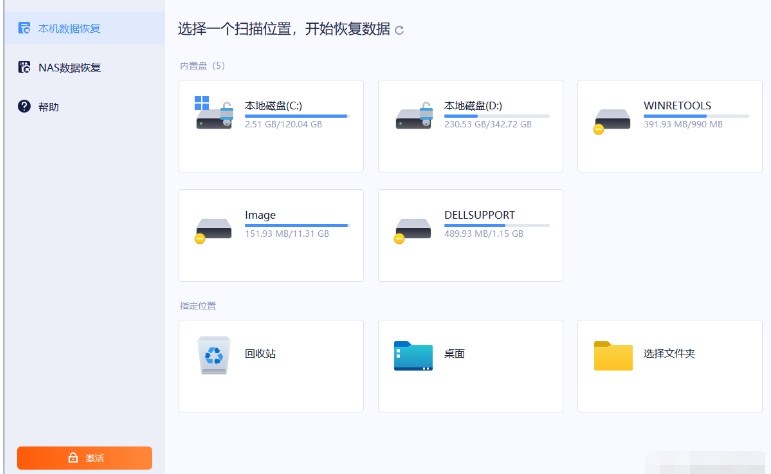Screen dimensions: 771x474
Task: Click the local disk C: drive icon
Action: tap(214, 113)
